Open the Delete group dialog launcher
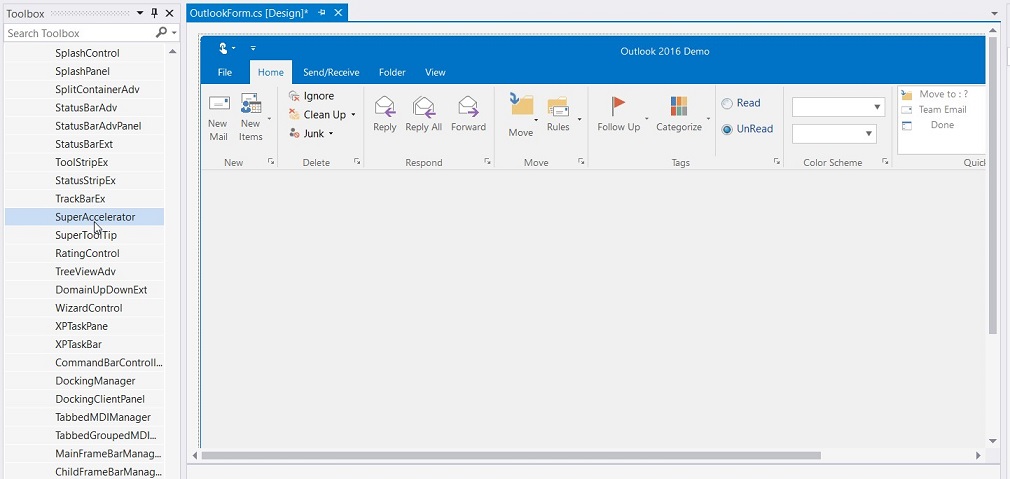The height and width of the screenshot is (479, 1010). [x=357, y=162]
